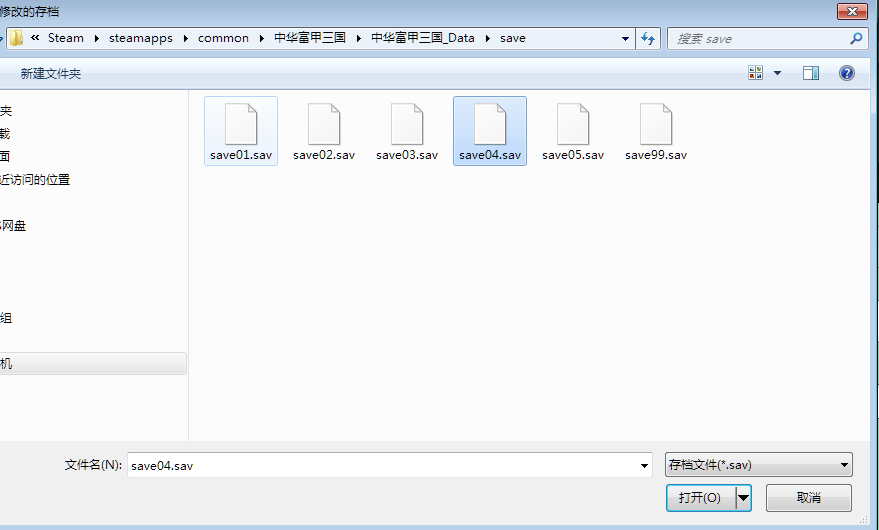Select the highlighted 机 item in sidebar
The width and height of the screenshot is (879, 530).
point(93,363)
